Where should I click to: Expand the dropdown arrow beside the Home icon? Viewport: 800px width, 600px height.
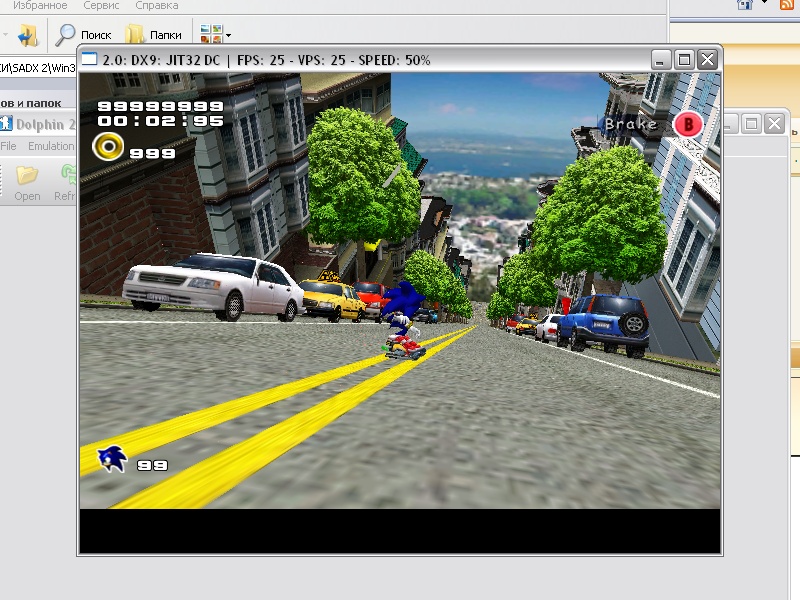coord(765,4)
